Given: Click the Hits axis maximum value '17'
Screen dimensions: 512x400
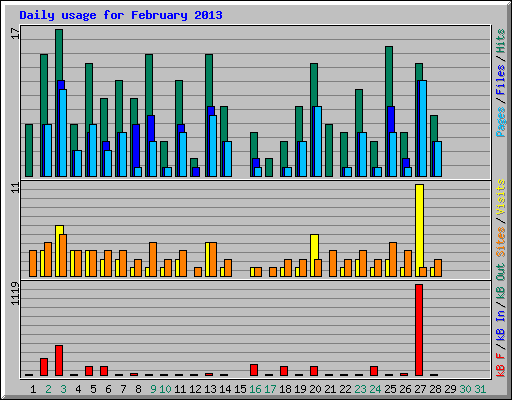Looking at the screenshot, I should tap(15, 33).
